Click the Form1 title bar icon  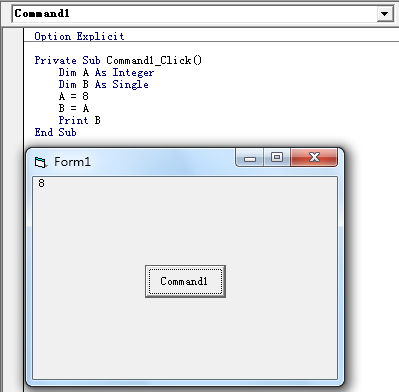click(41, 162)
